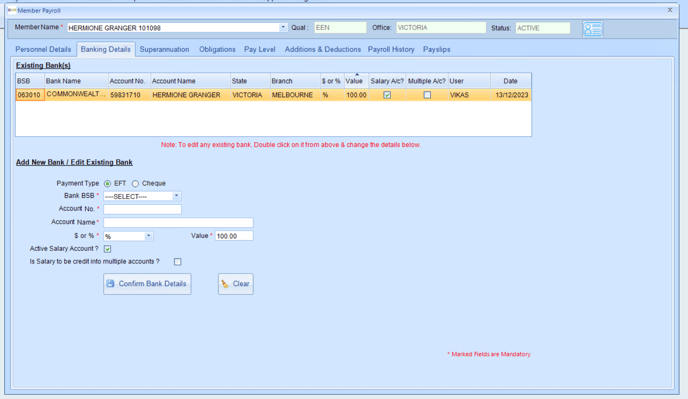The image size is (688, 399).
Task: Click the VIKAS user cell
Action: [x=469, y=95]
